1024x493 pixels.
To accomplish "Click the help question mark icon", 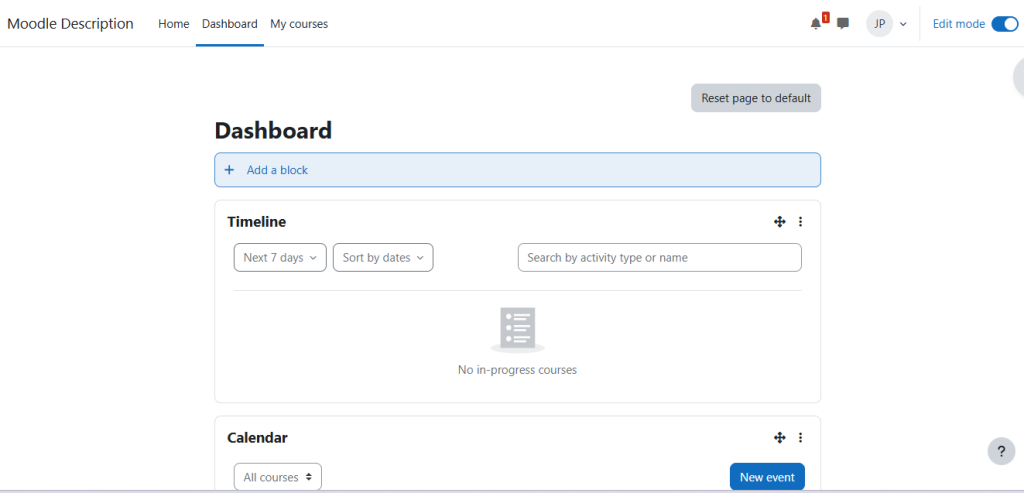I will tap(1001, 451).
